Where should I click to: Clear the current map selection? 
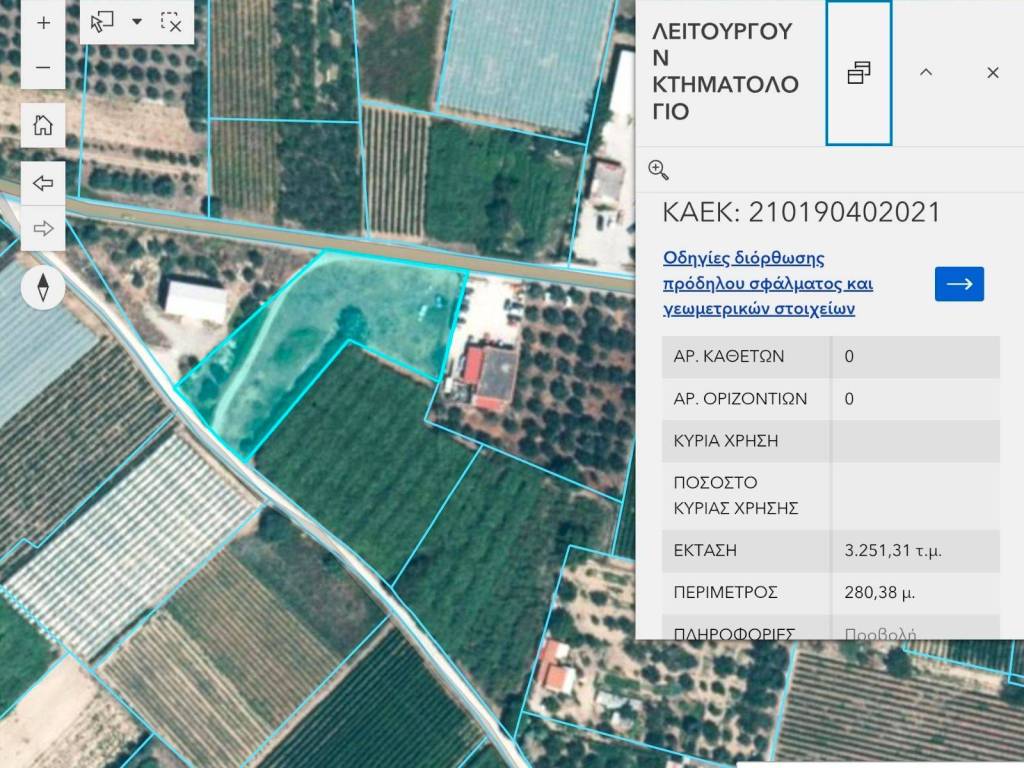click(x=171, y=22)
